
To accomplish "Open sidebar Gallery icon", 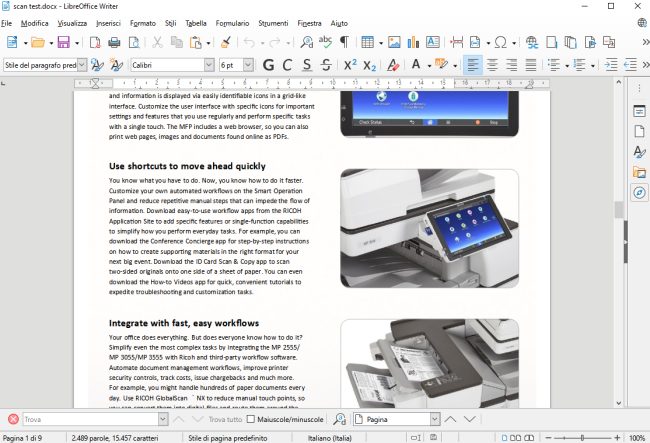I will [x=639, y=172].
